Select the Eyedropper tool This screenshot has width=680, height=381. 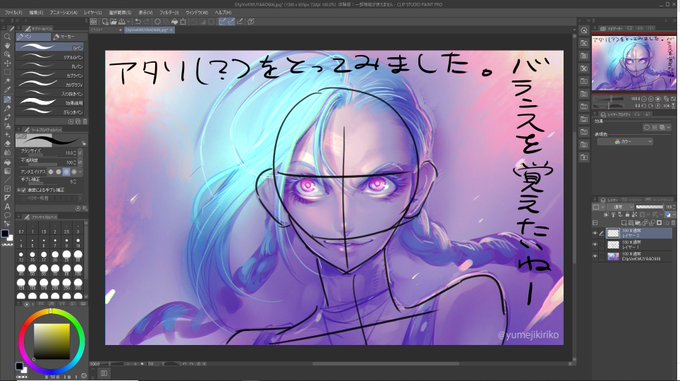point(7,90)
